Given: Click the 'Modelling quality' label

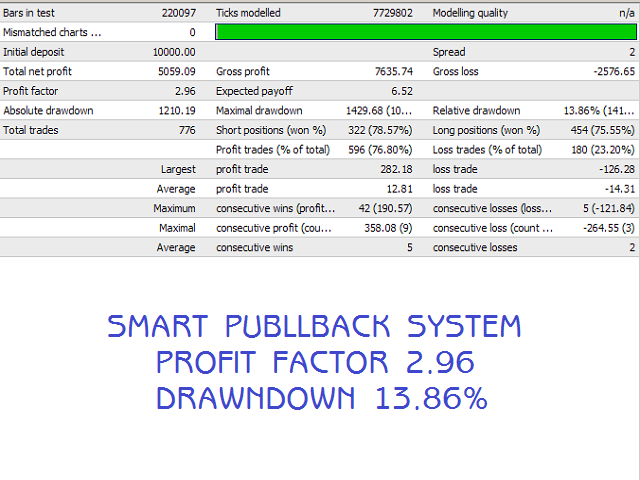Looking at the screenshot, I should click(470, 13).
